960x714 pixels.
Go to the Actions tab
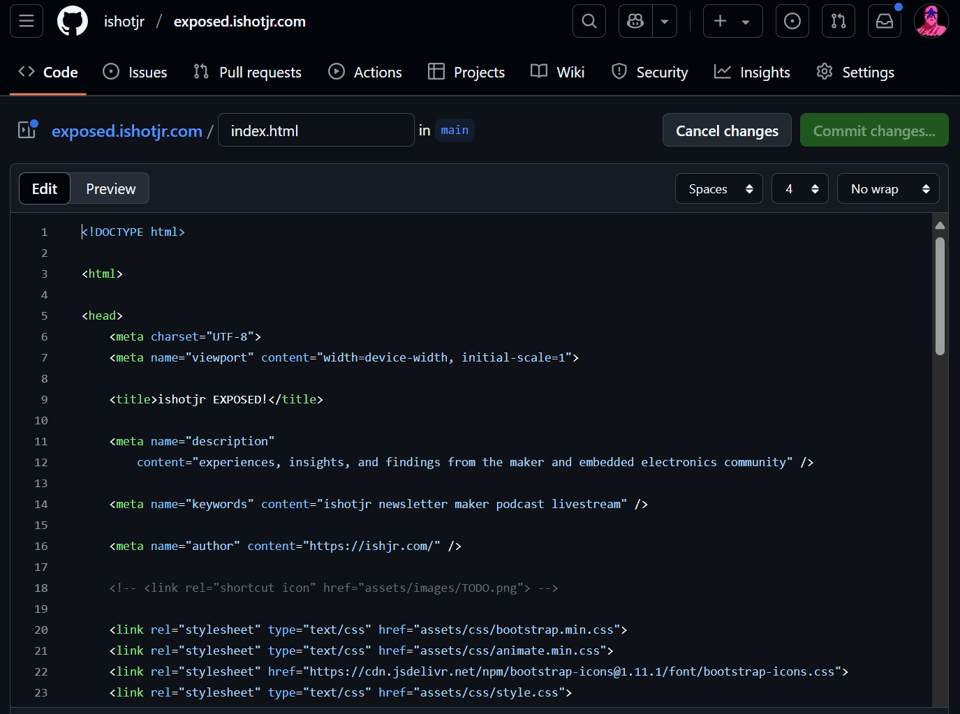(x=365, y=72)
